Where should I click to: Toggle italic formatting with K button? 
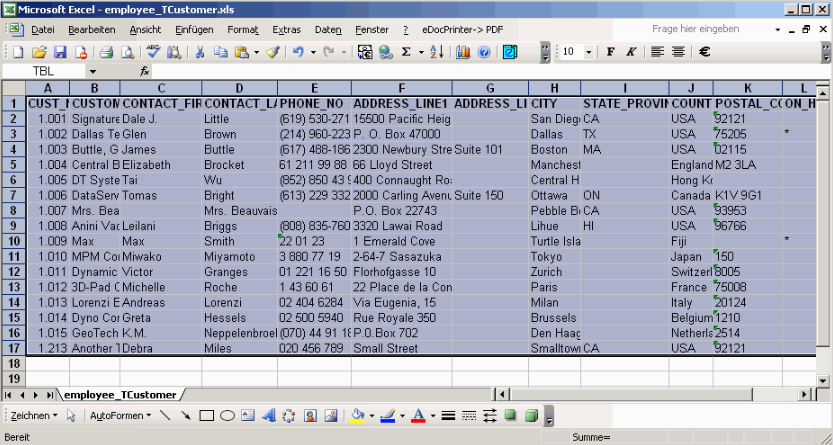(x=631, y=51)
